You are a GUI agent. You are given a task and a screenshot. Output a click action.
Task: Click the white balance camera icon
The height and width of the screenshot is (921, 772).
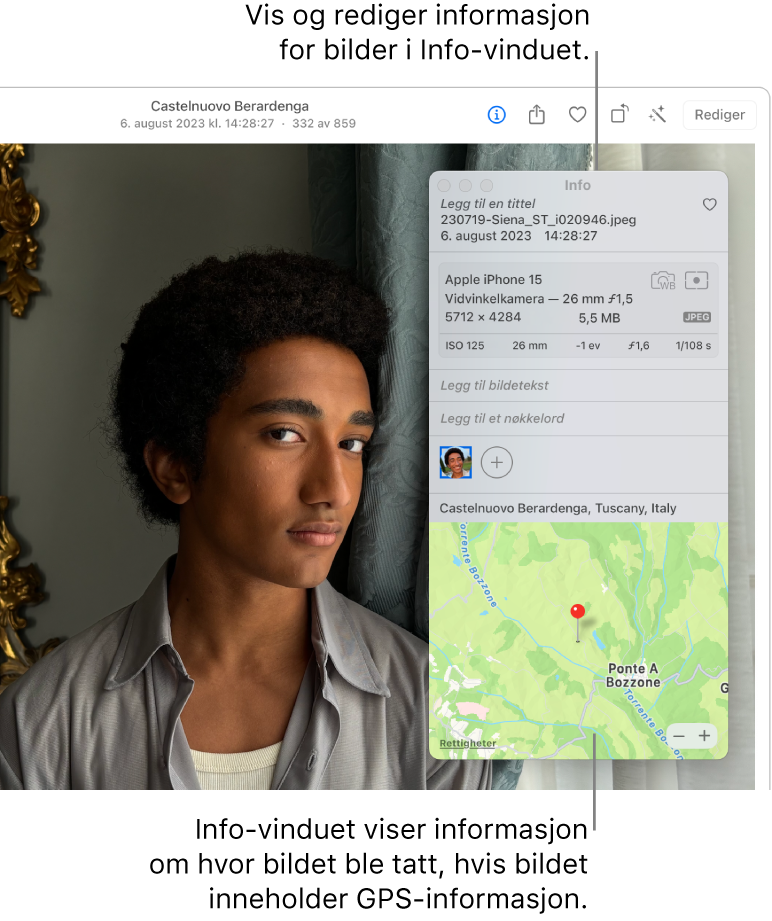[x=663, y=281]
